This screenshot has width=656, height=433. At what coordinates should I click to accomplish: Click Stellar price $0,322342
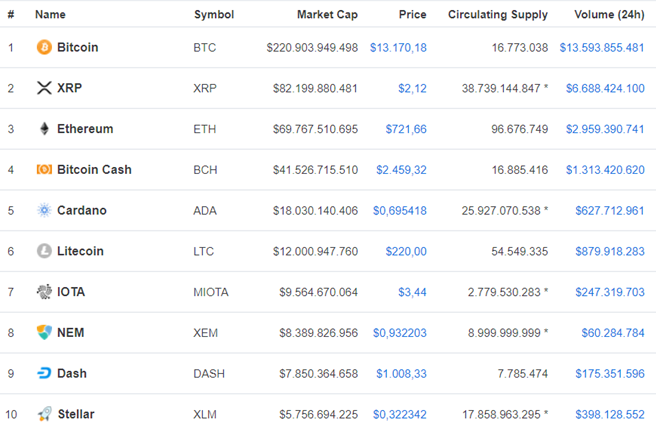click(x=400, y=415)
